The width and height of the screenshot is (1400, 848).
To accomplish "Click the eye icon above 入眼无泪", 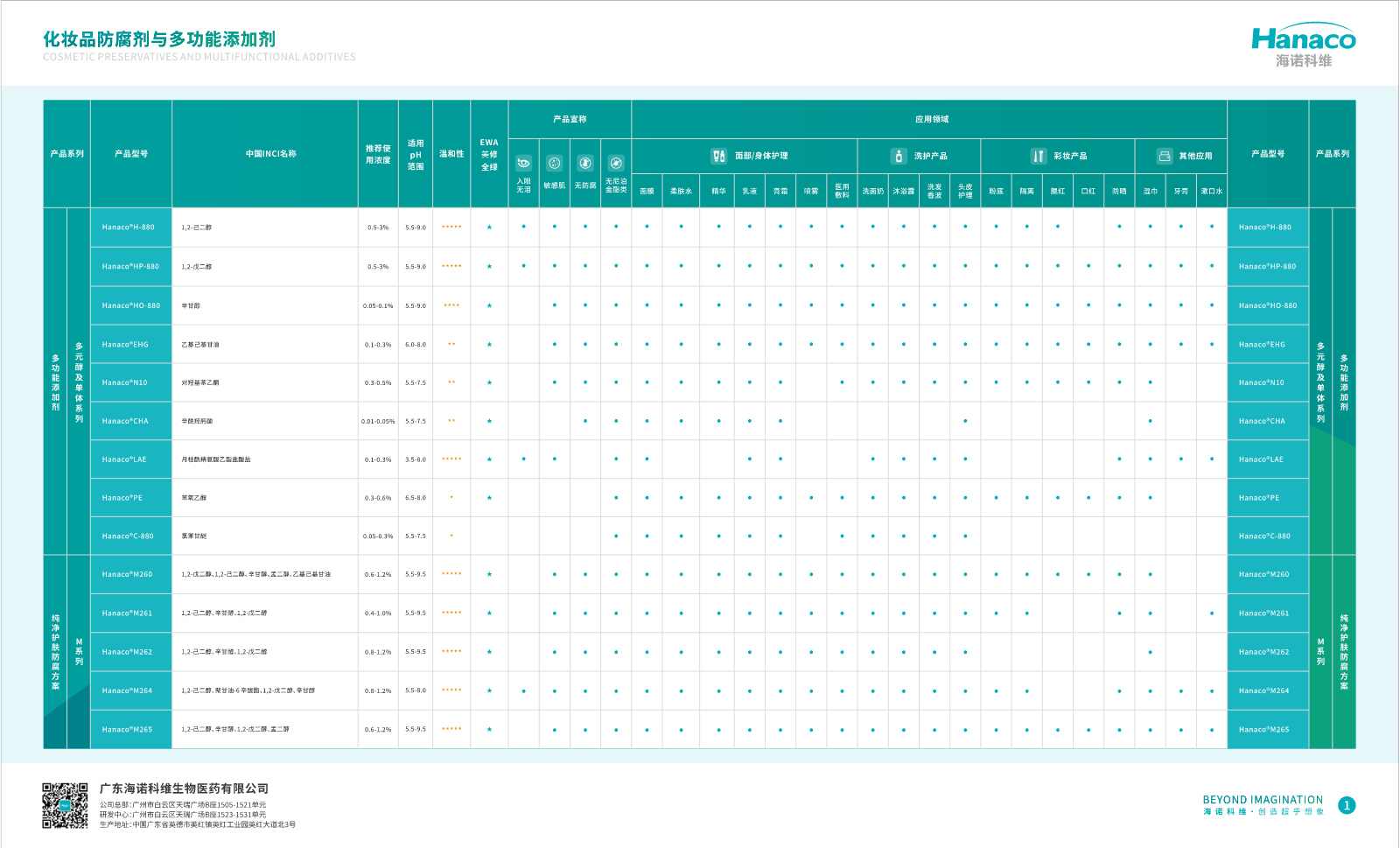I will (523, 163).
